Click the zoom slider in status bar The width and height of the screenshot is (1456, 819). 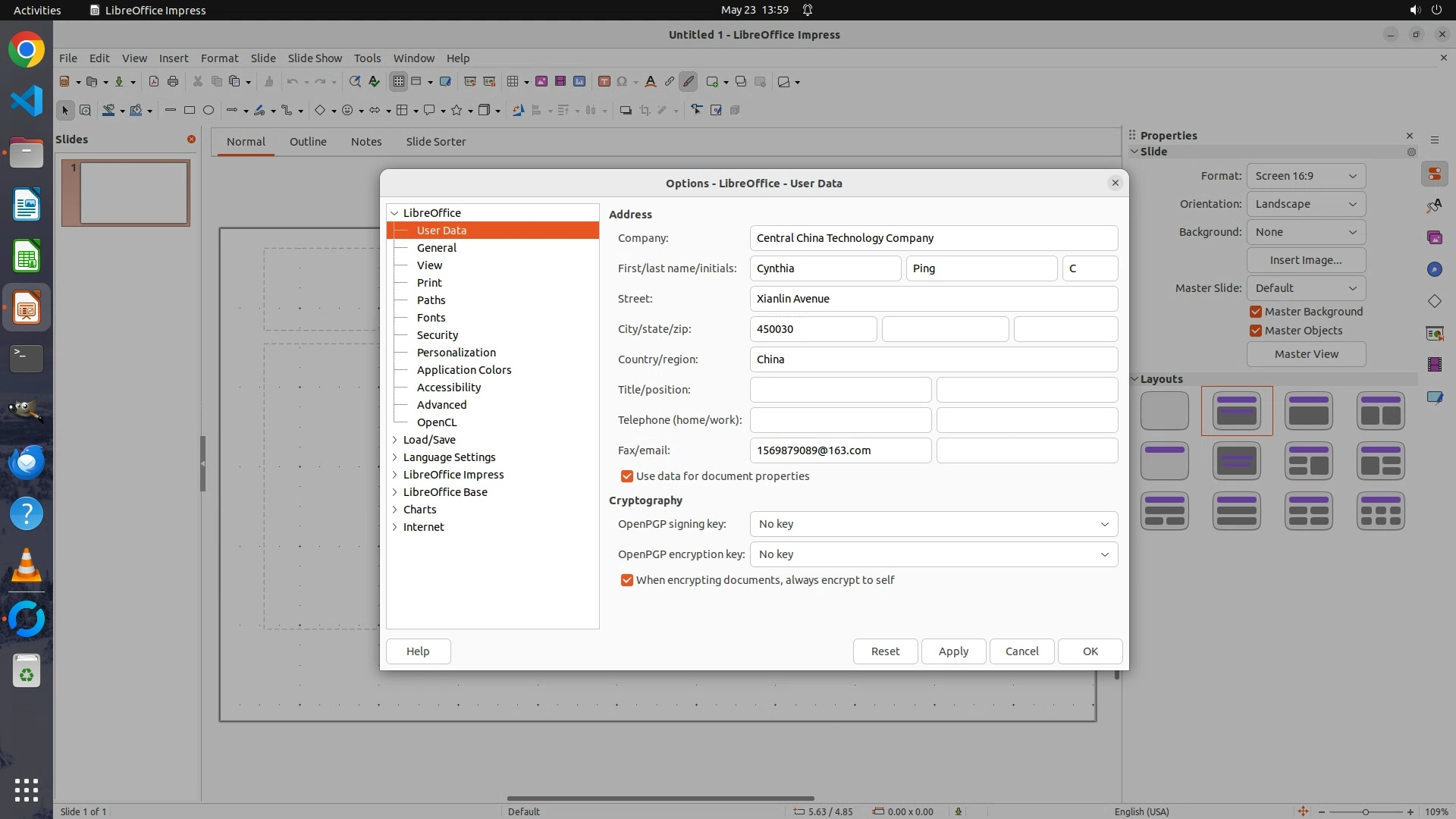click(1365, 811)
